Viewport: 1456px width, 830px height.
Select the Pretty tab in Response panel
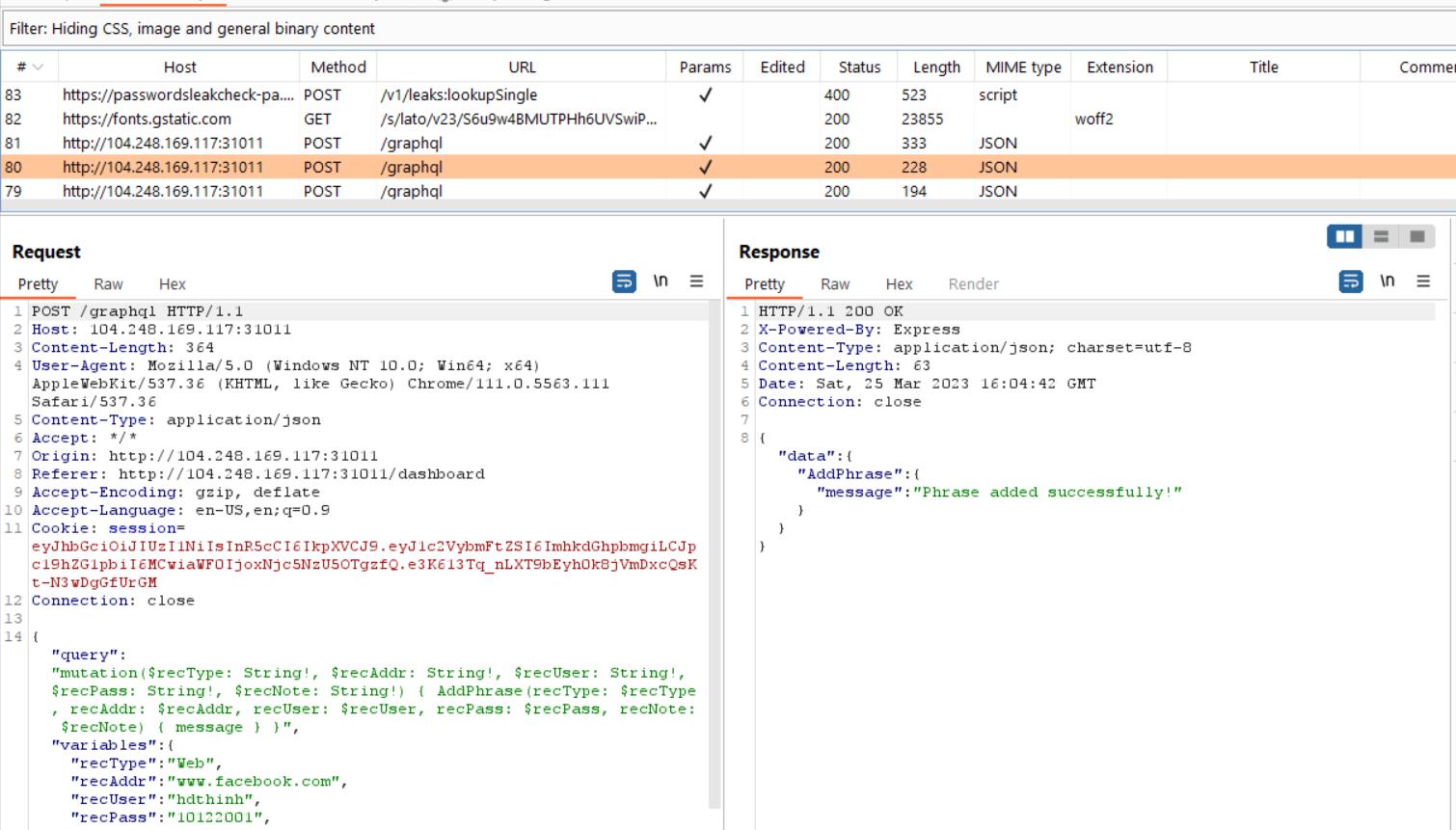tap(765, 283)
